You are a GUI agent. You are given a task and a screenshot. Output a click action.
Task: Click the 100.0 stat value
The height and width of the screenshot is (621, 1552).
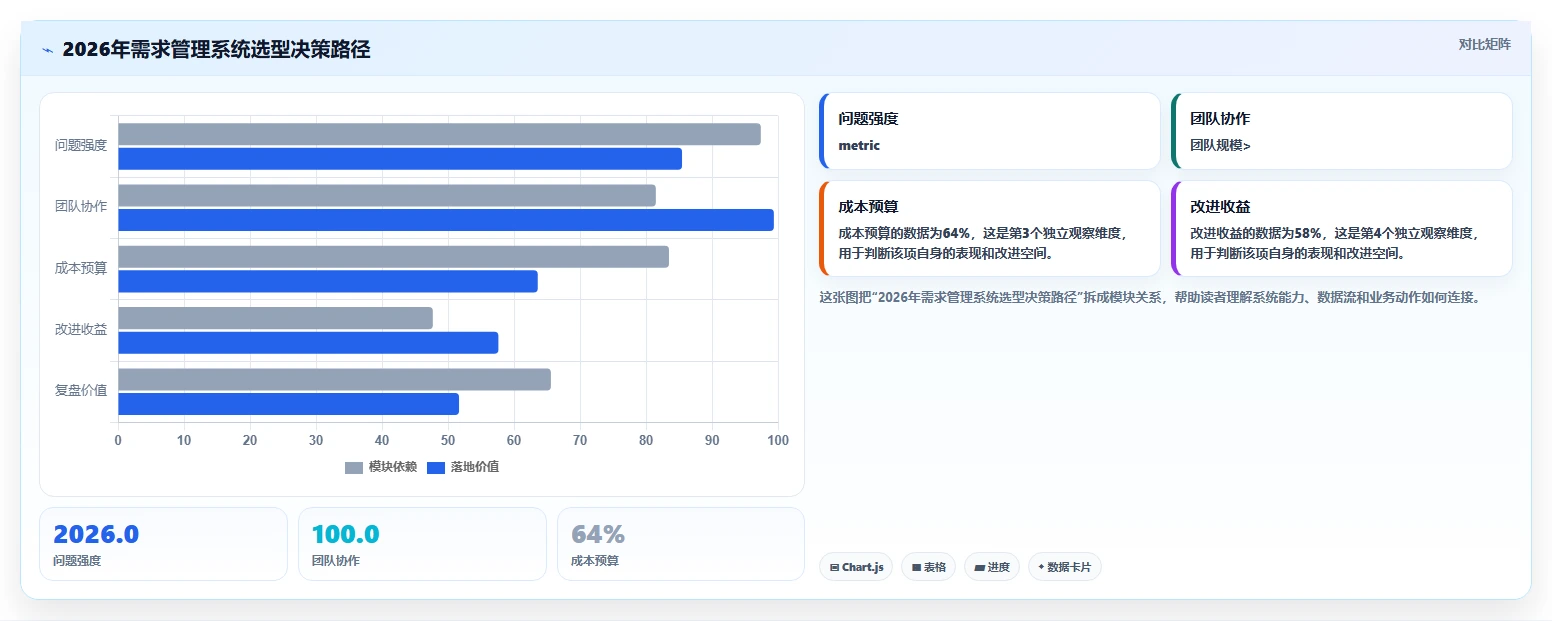tap(346, 535)
